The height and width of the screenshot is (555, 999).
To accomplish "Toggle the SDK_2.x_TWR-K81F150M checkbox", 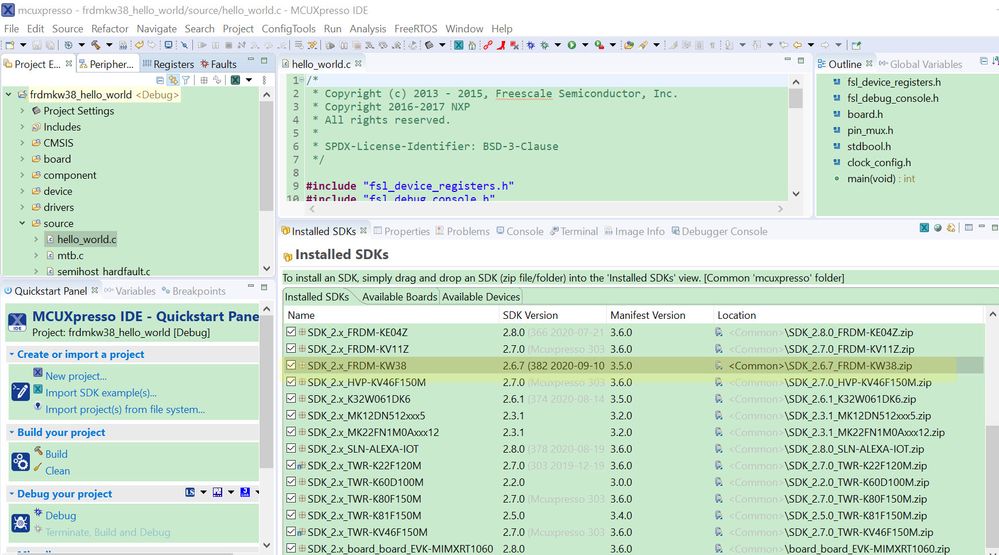I will pyautogui.click(x=291, y=515).
